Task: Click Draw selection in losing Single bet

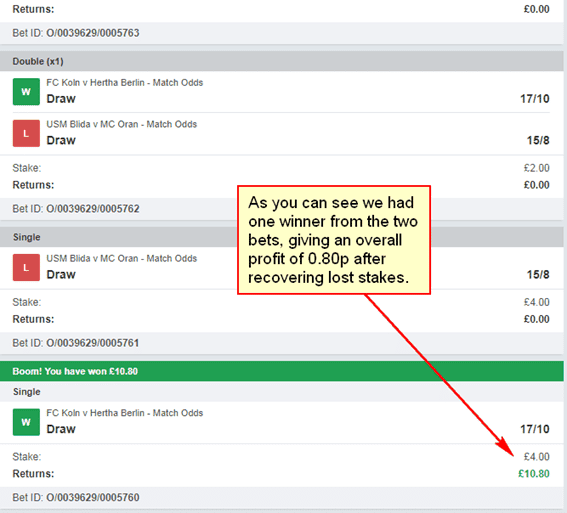Action: pos(61,274)
